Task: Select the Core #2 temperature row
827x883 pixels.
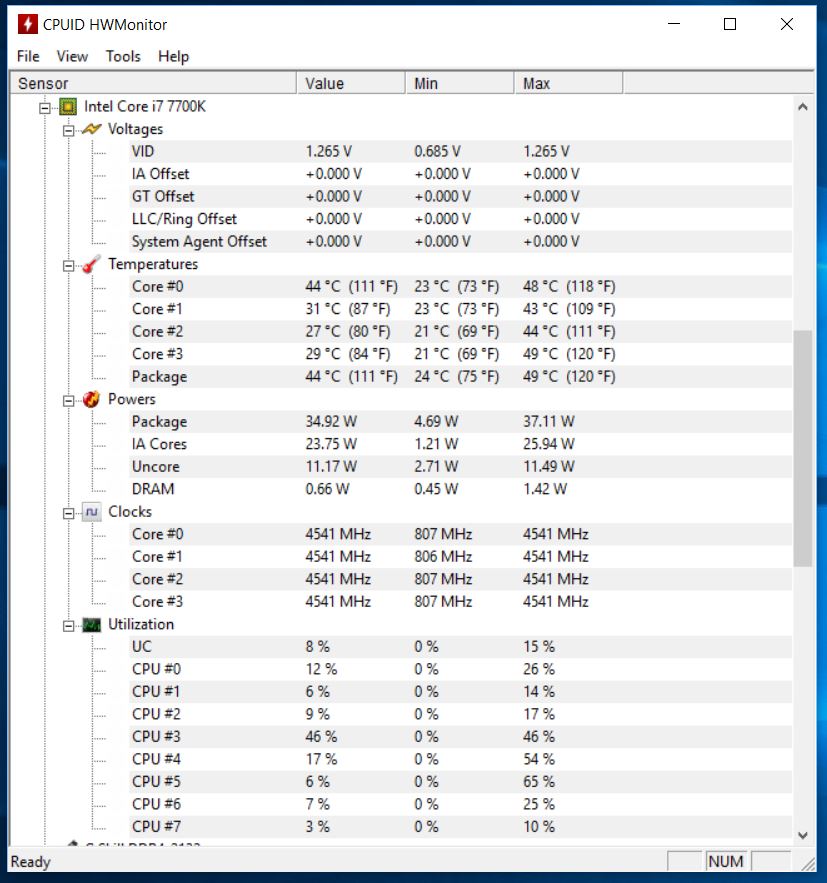Action: (460, 332)
